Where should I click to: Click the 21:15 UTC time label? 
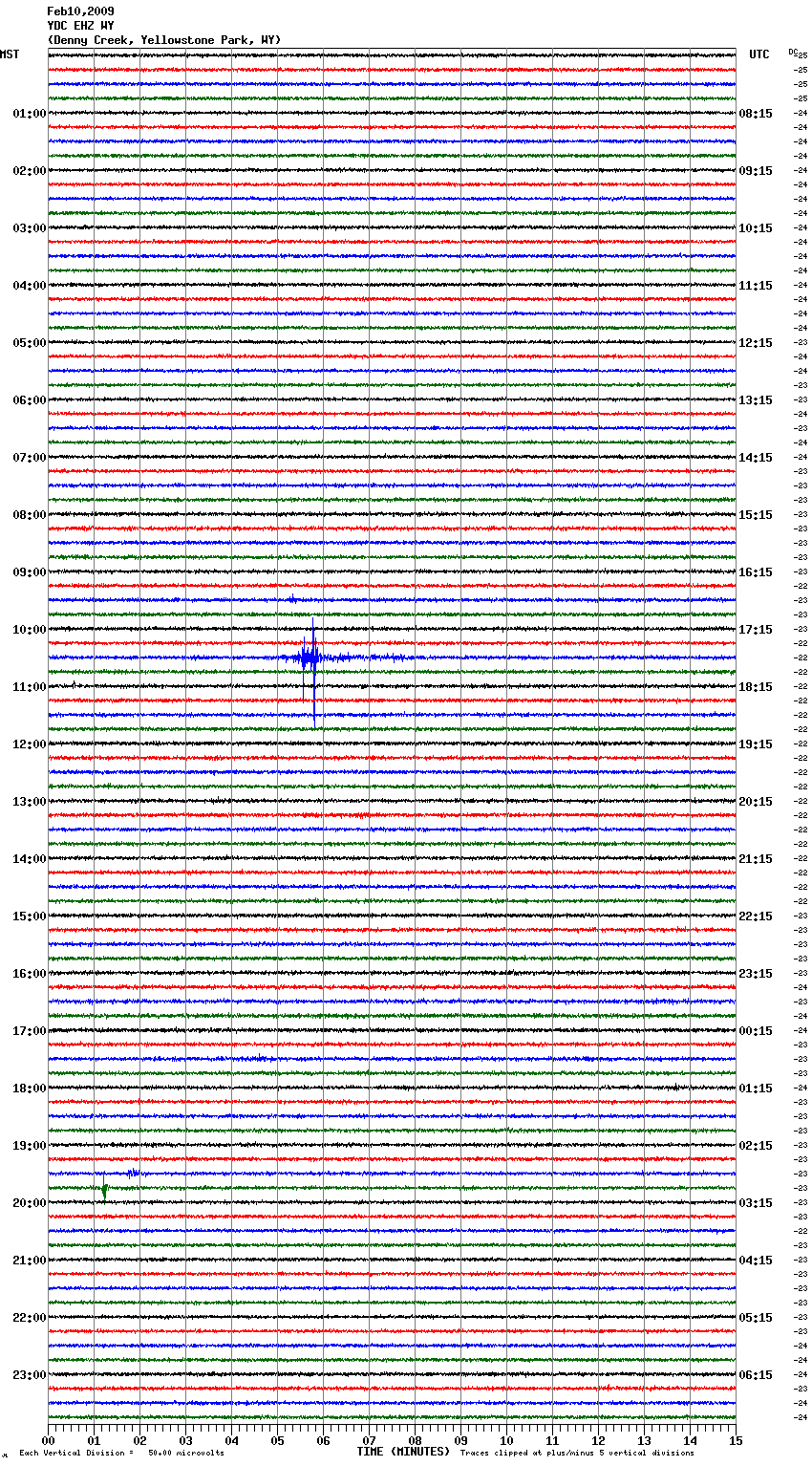point(756,859)
